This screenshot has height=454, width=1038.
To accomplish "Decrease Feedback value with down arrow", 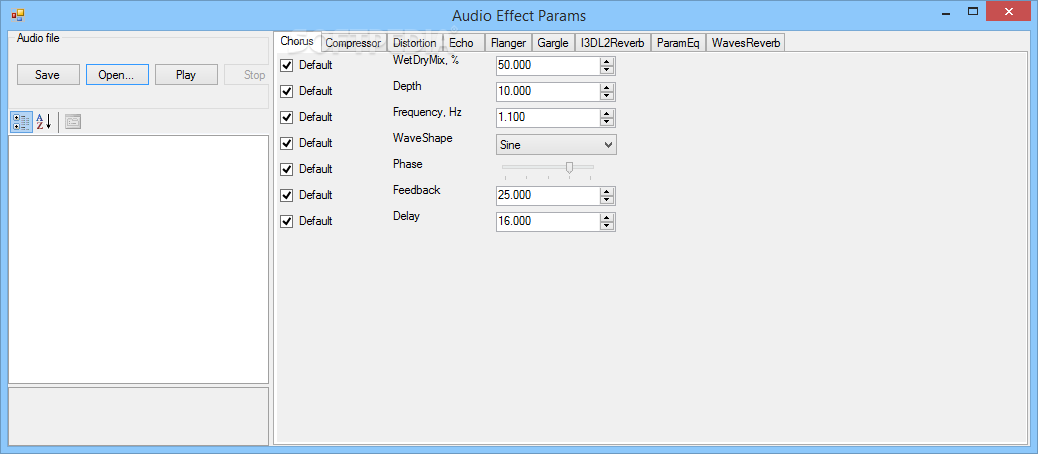I will pos(606,200).
